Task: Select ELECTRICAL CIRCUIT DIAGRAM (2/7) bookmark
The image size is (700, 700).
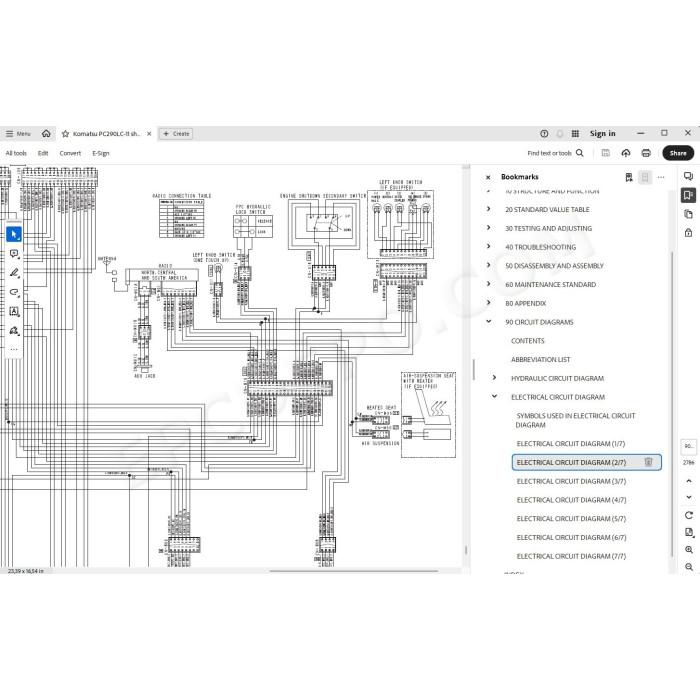Action: (x=571, y=462)
